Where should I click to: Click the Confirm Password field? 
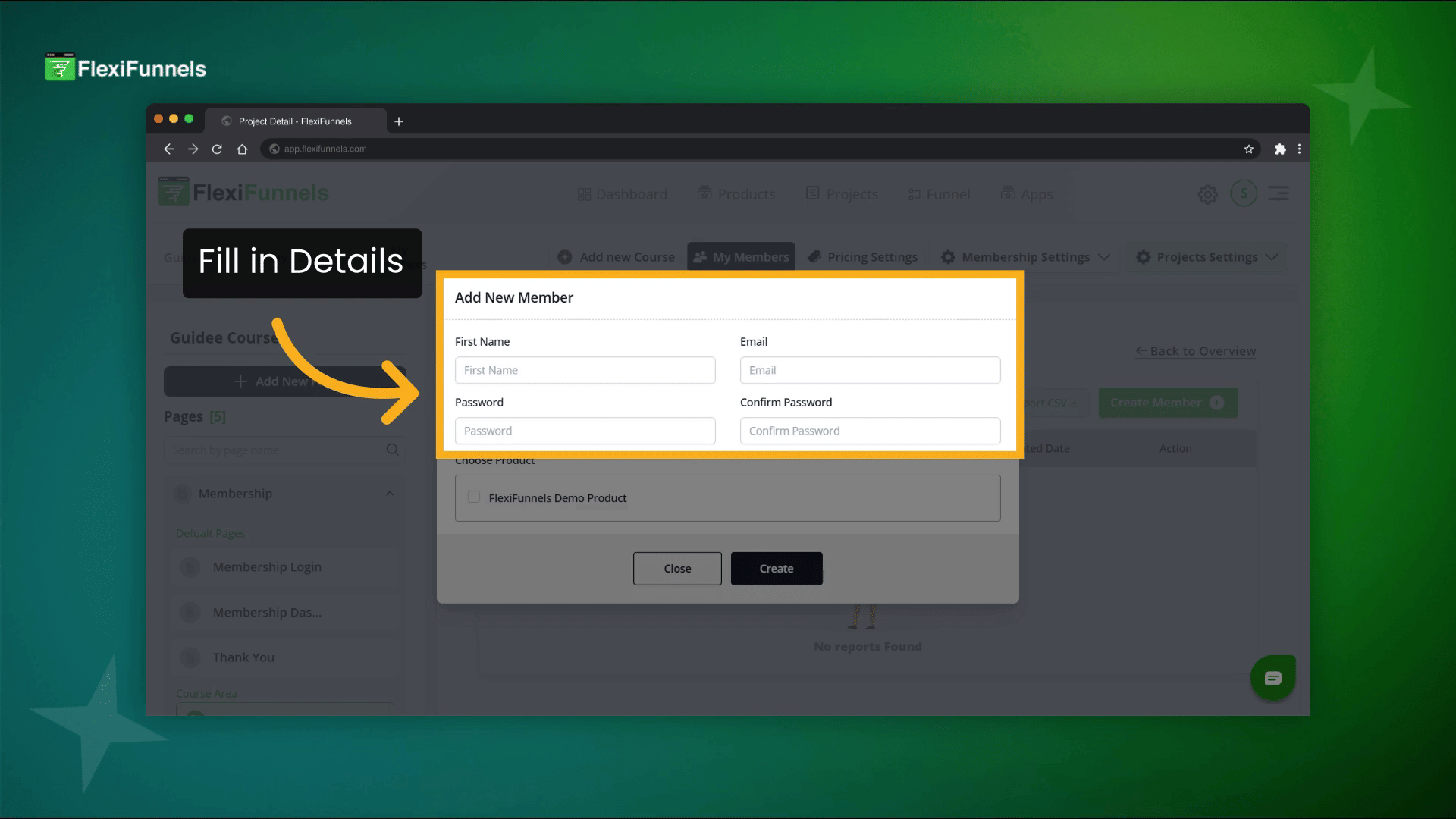870,431
